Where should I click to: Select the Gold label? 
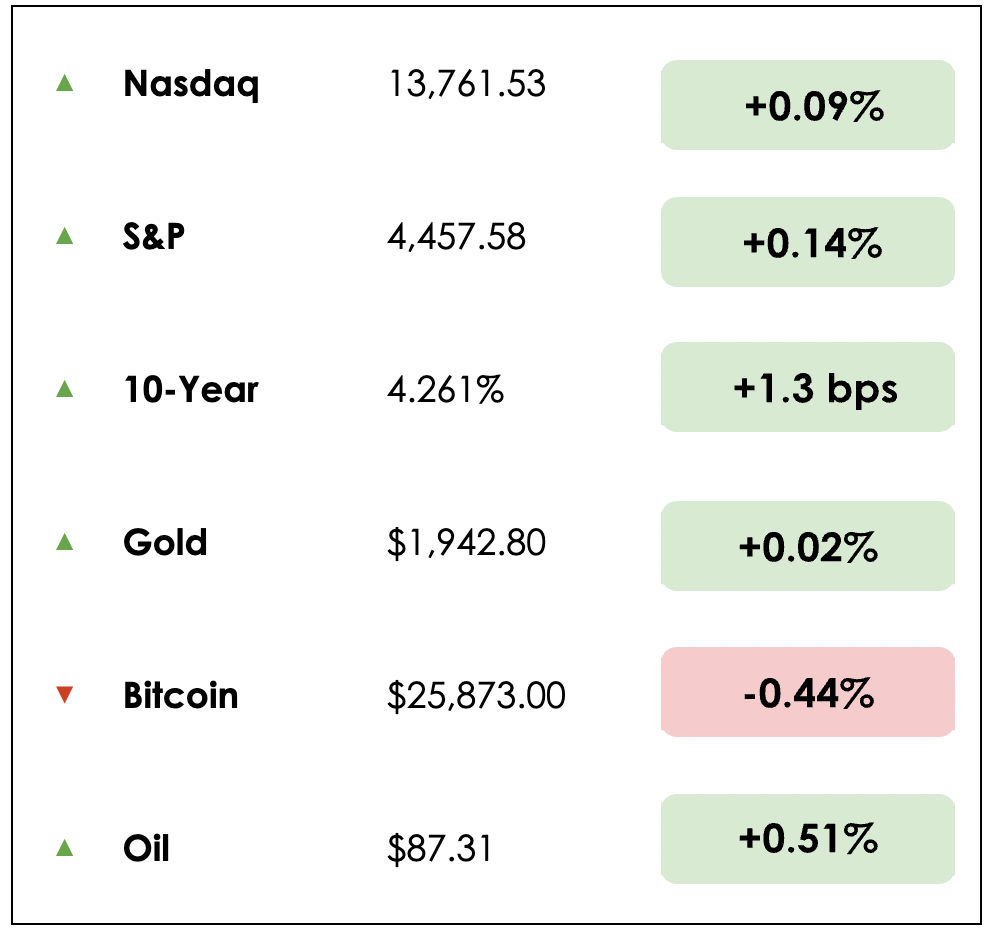(165, 542)
